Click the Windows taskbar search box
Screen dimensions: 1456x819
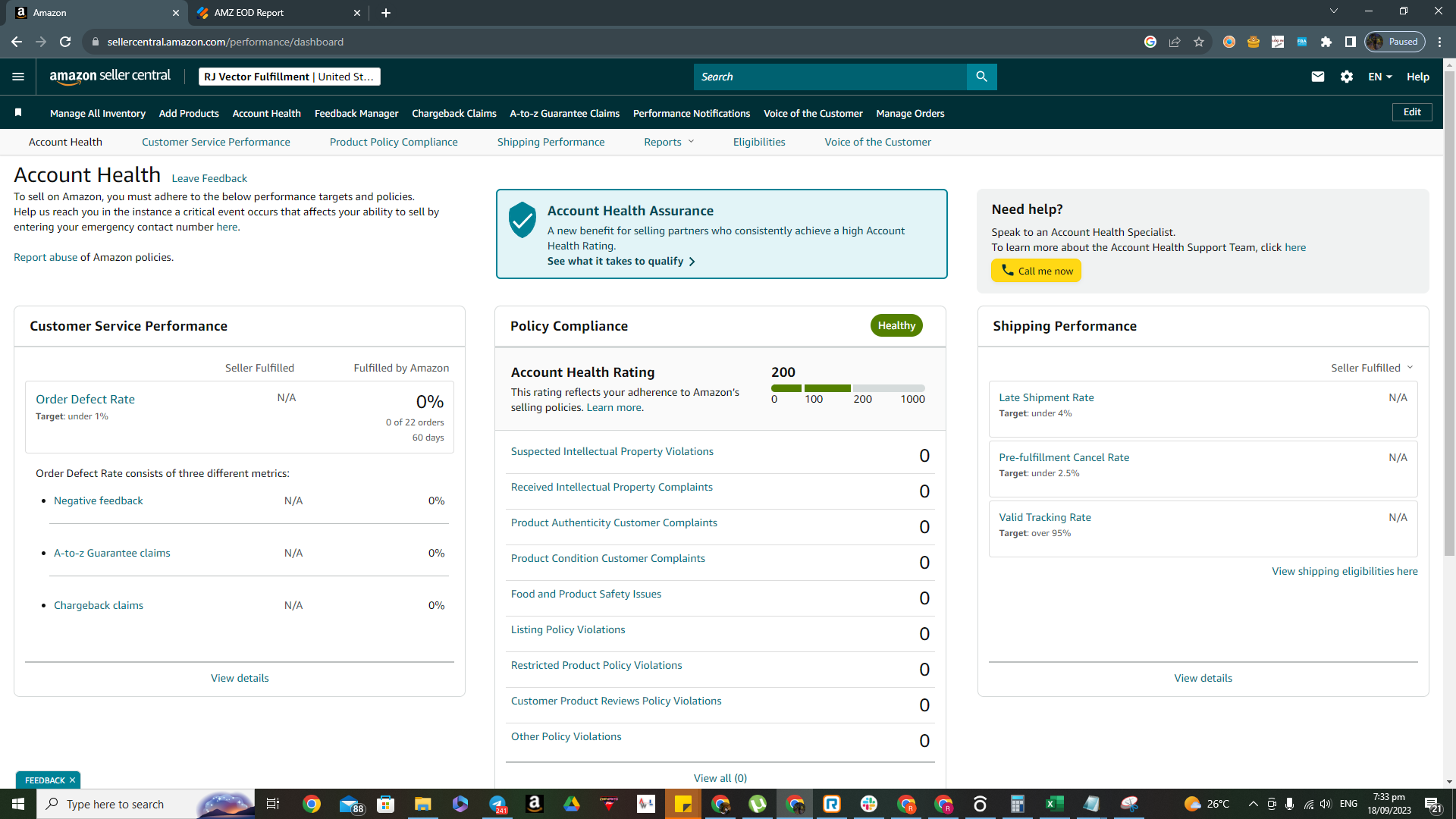click(144, 804)
